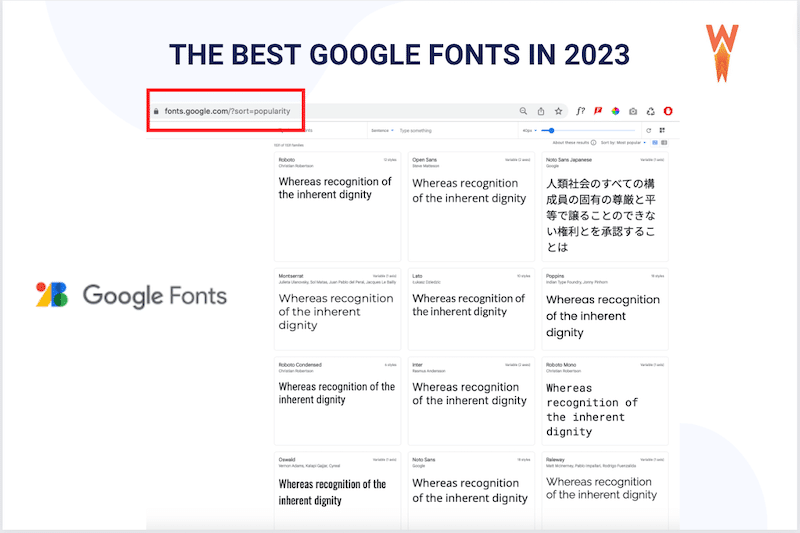
Task: Click the fonts.google.com address bar URL
Action: (x=227, y=111)
